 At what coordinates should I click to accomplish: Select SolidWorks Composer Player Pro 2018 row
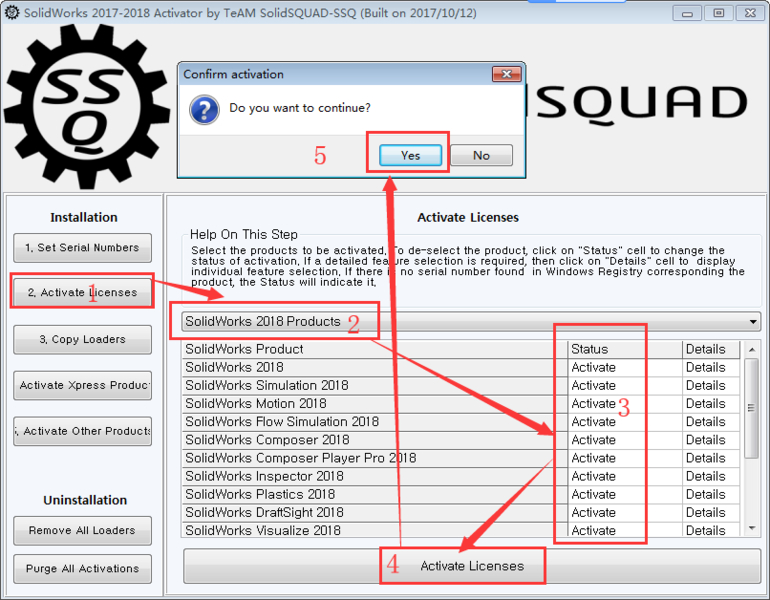click(375, 458)
